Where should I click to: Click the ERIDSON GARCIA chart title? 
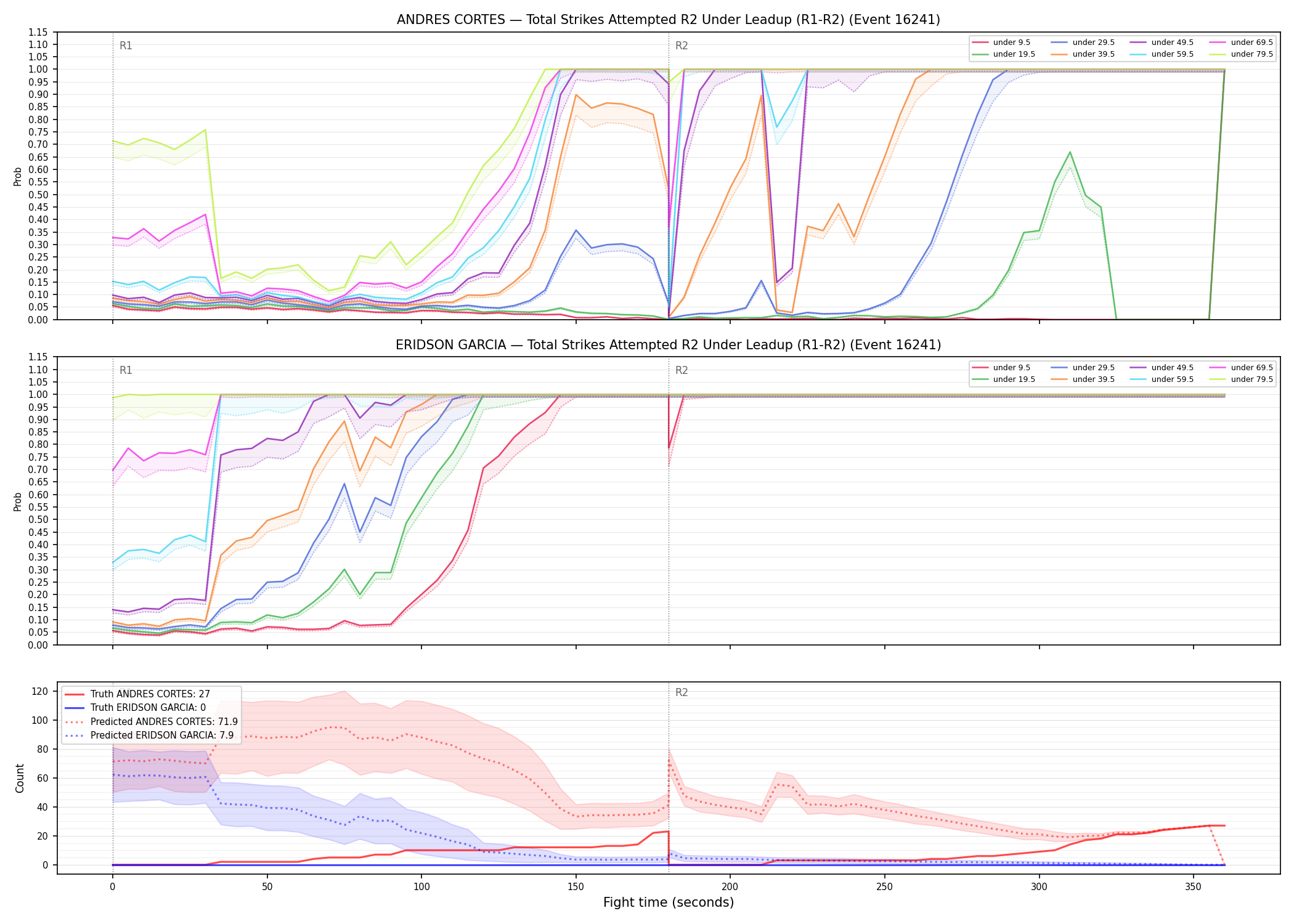click(x=668, y=345)
